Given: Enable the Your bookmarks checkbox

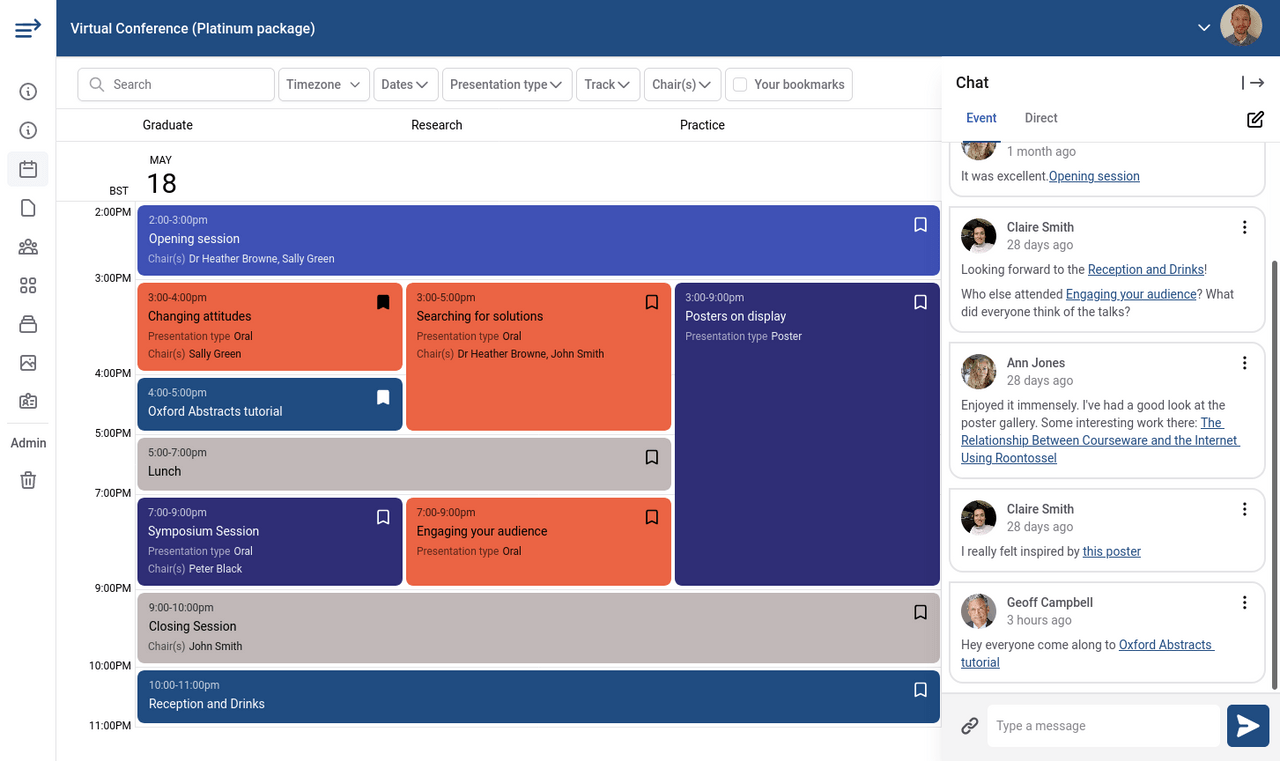Looking at the screenshot, I should tap(740, 85).
